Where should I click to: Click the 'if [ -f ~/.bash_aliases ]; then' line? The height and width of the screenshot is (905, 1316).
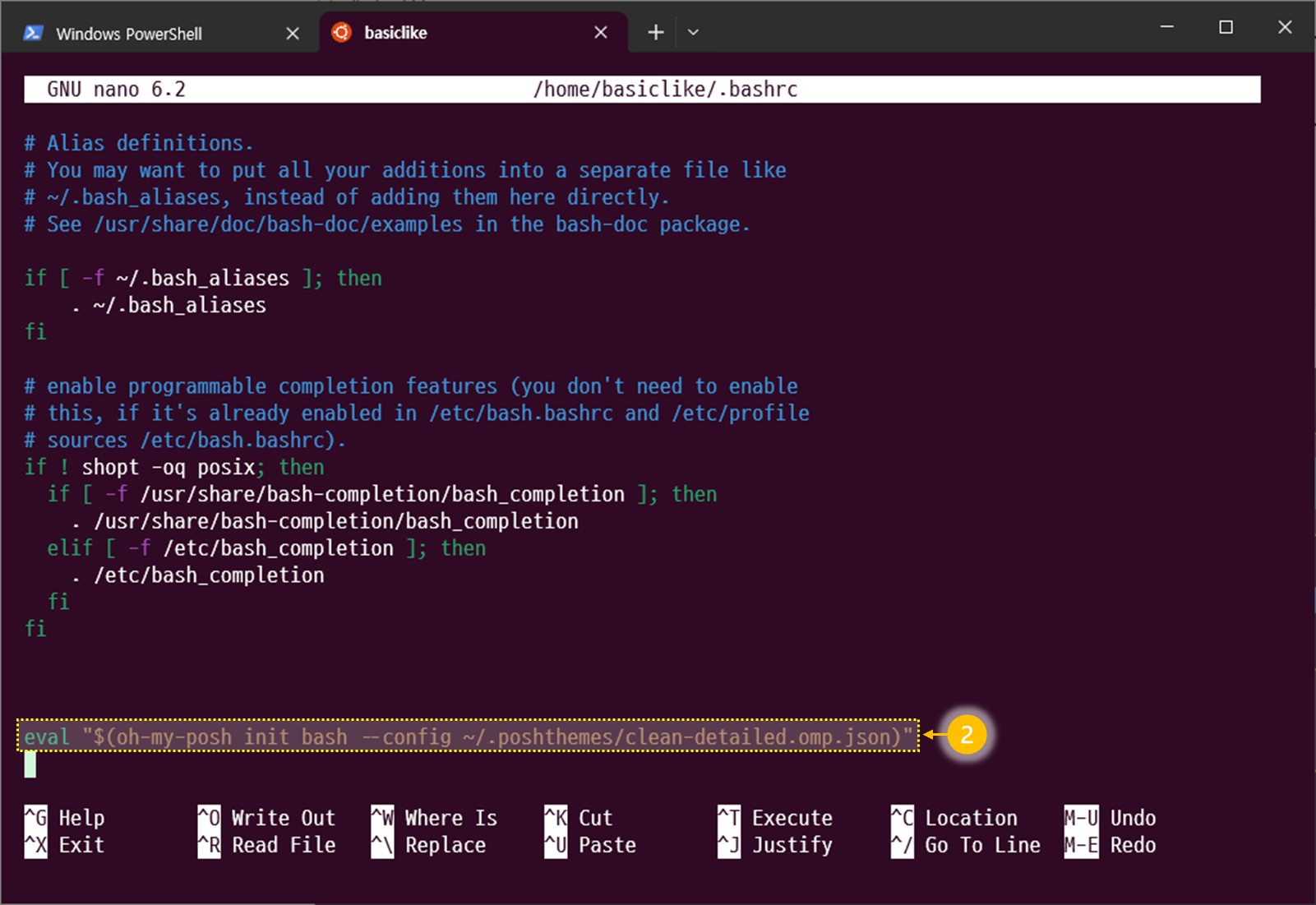coord(203,278)
